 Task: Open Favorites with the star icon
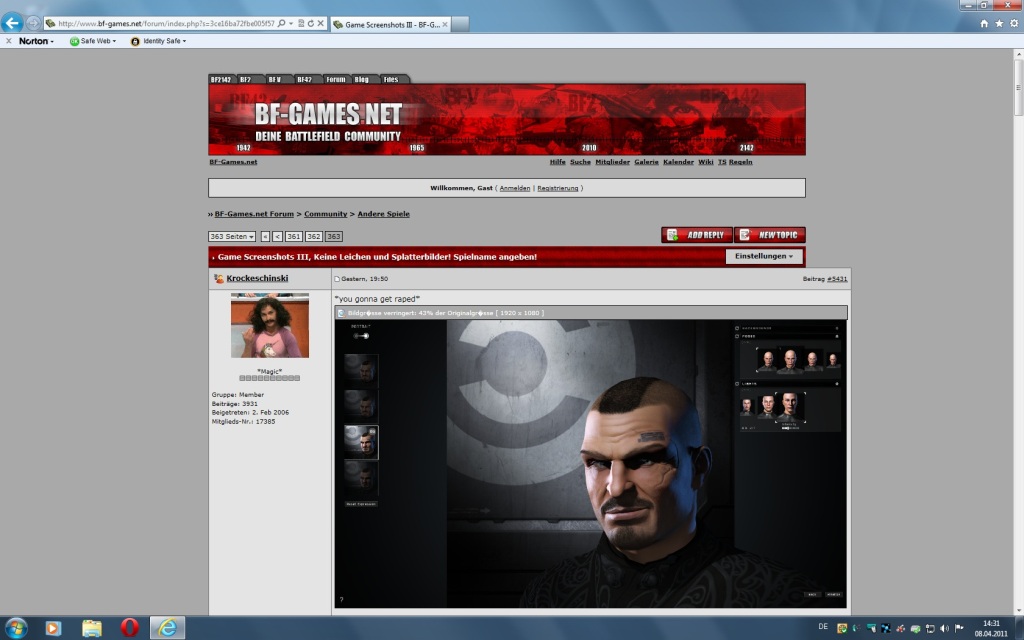[x=999, y=24]
